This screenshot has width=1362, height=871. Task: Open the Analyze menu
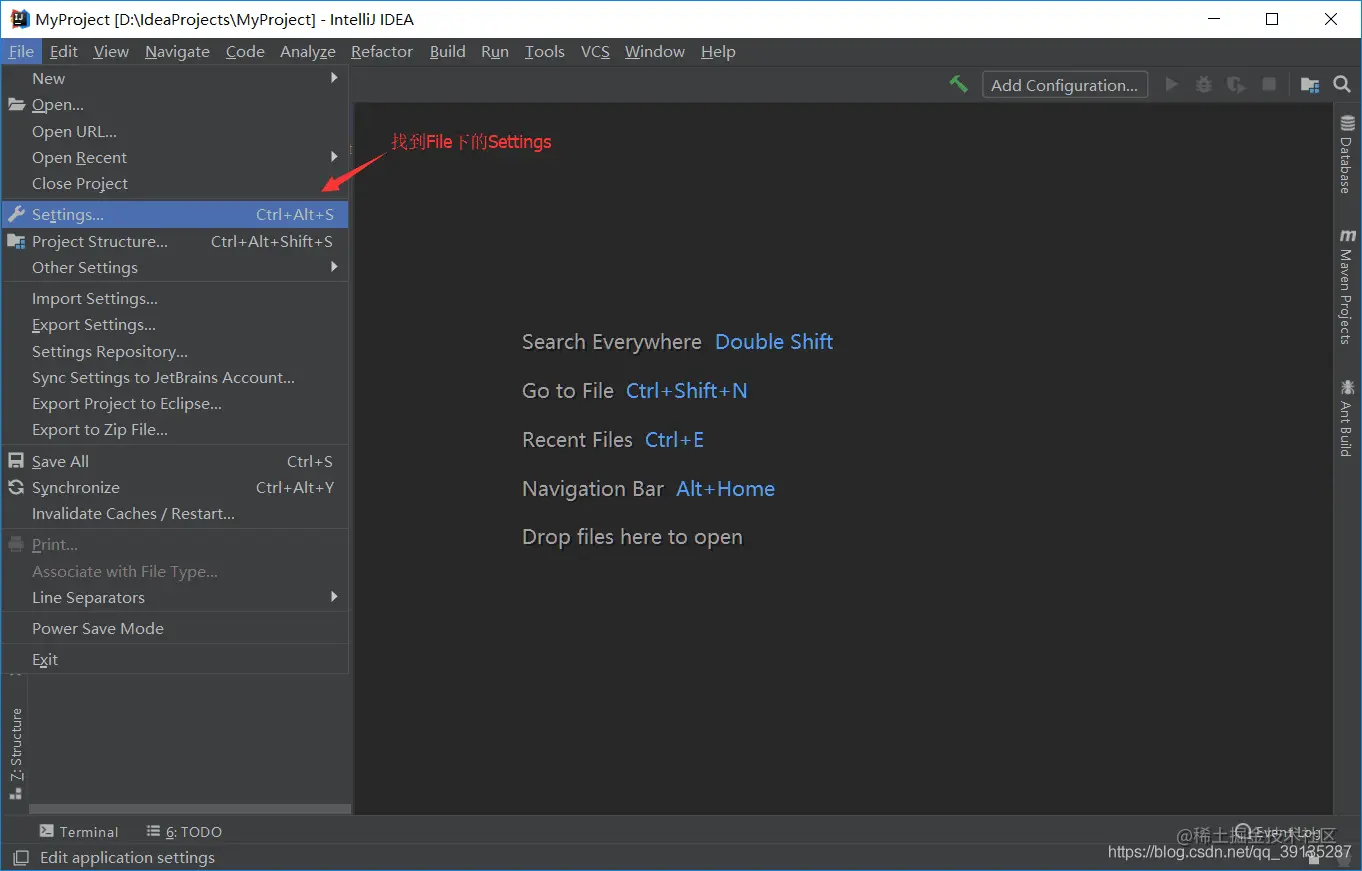pyautogui.click(x=308, y=51)
